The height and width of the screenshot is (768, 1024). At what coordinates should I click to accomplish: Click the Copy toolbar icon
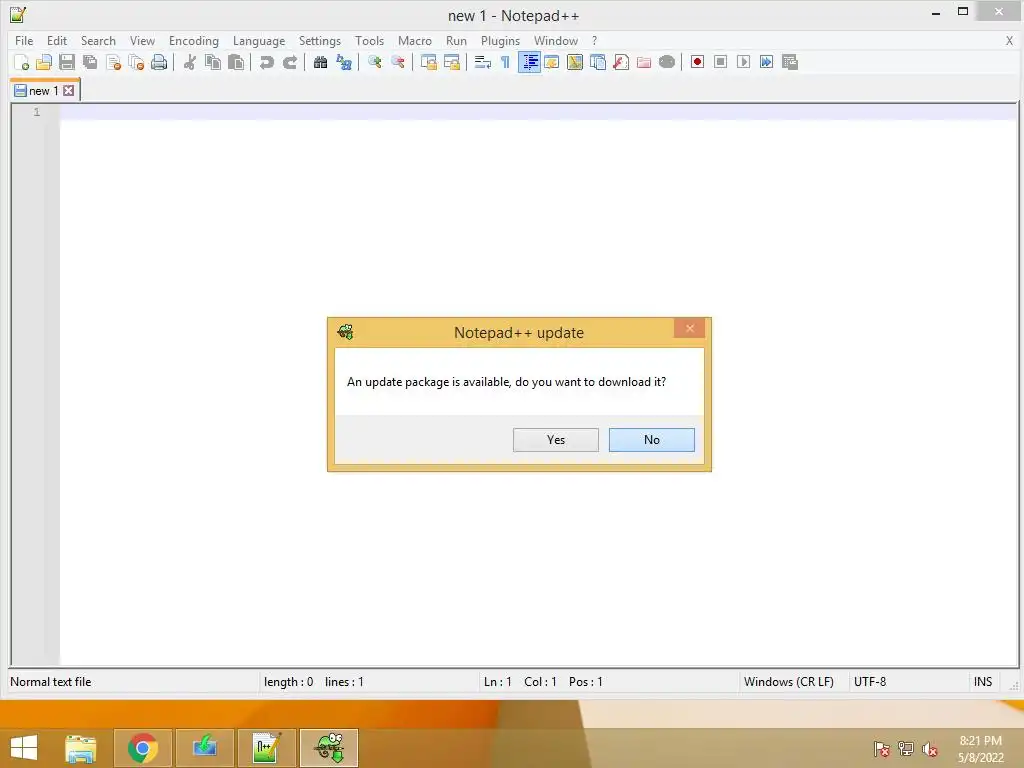tap(213, 62)
